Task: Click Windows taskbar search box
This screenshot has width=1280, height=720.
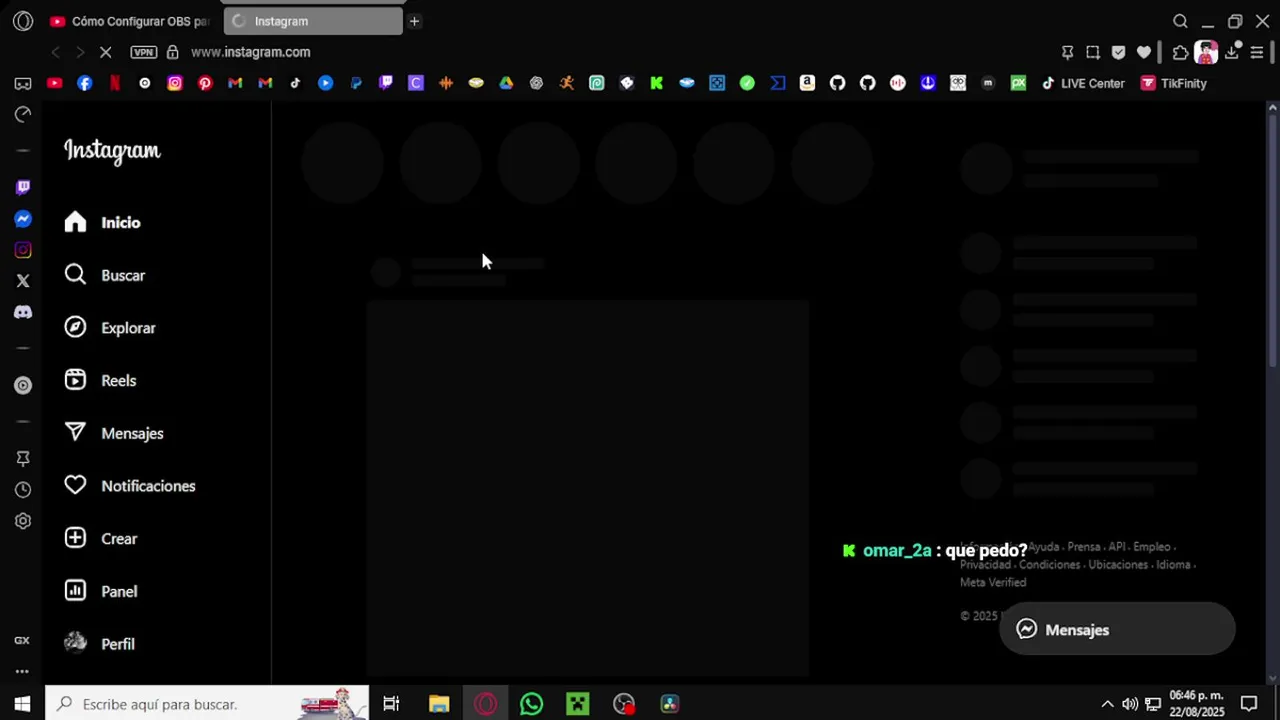Action: click(x=207, y=704)
